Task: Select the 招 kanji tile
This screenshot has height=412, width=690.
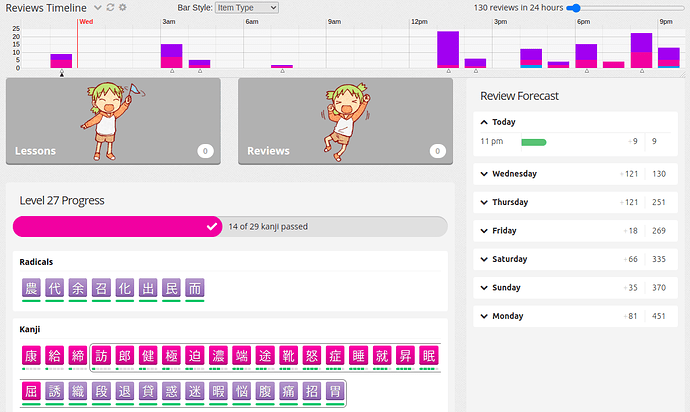Action: coord(312,391)
